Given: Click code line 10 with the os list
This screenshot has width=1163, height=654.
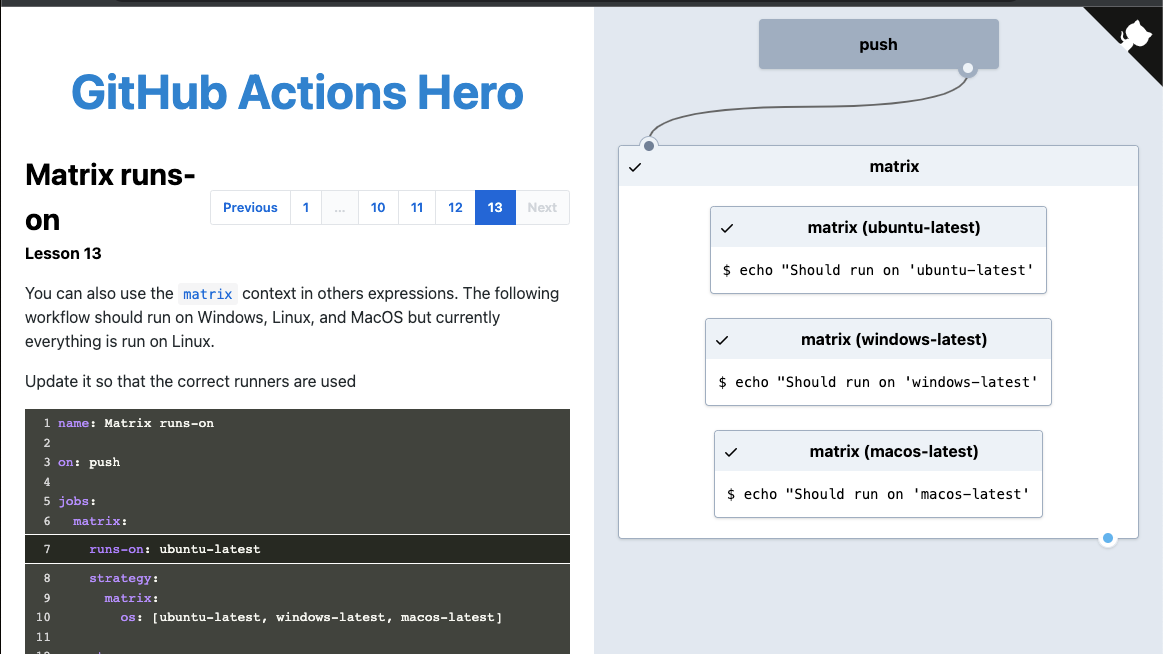Looking at the screenshot, I should click(312, 617).
